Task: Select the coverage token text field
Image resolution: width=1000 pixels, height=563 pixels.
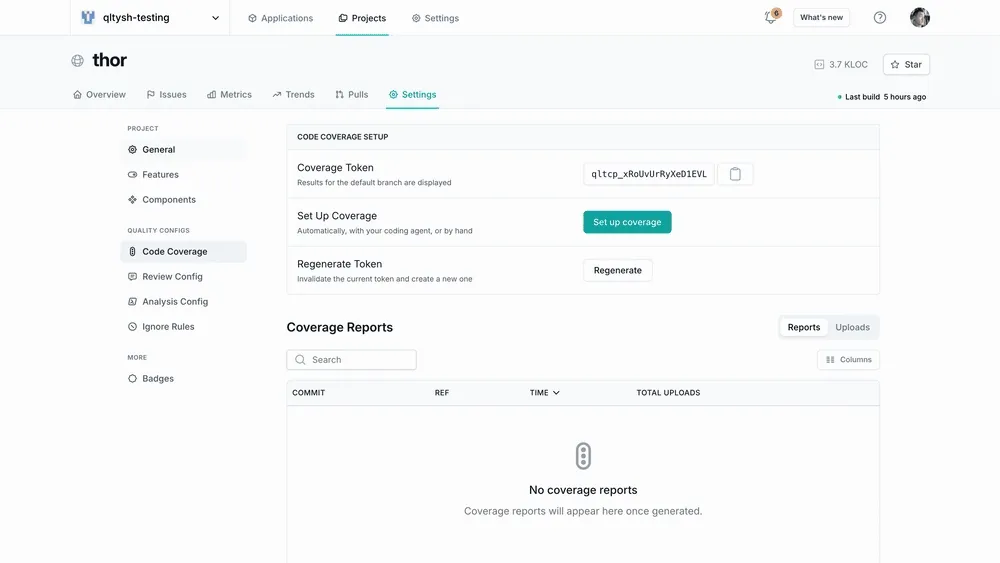Action: click(649, 174)
